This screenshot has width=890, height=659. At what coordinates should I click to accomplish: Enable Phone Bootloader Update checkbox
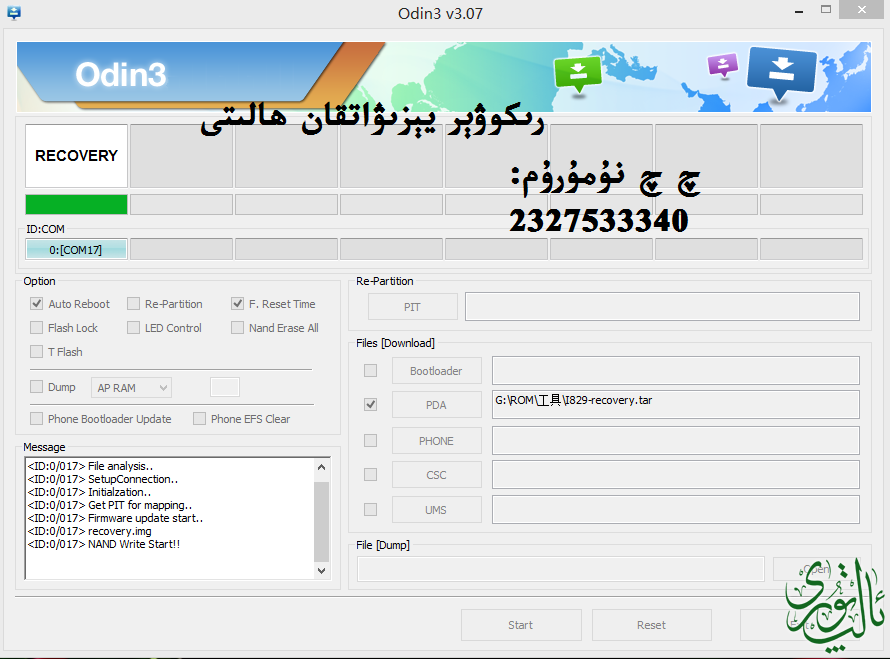coord(36,418)
